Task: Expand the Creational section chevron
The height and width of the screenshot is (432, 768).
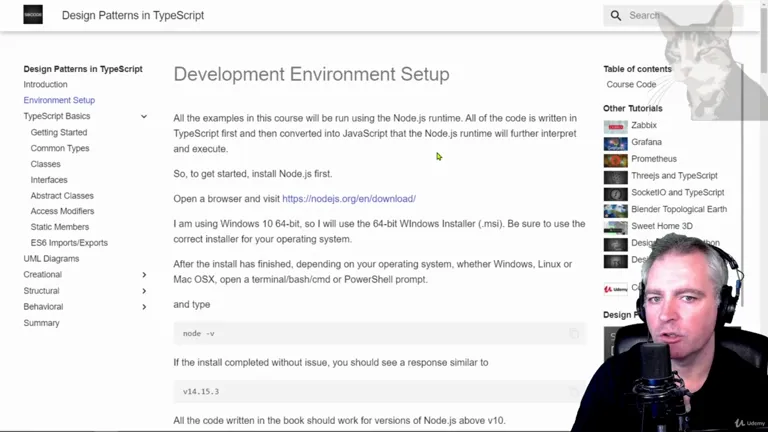Action: pyautogui.click(x=144, y=275)
